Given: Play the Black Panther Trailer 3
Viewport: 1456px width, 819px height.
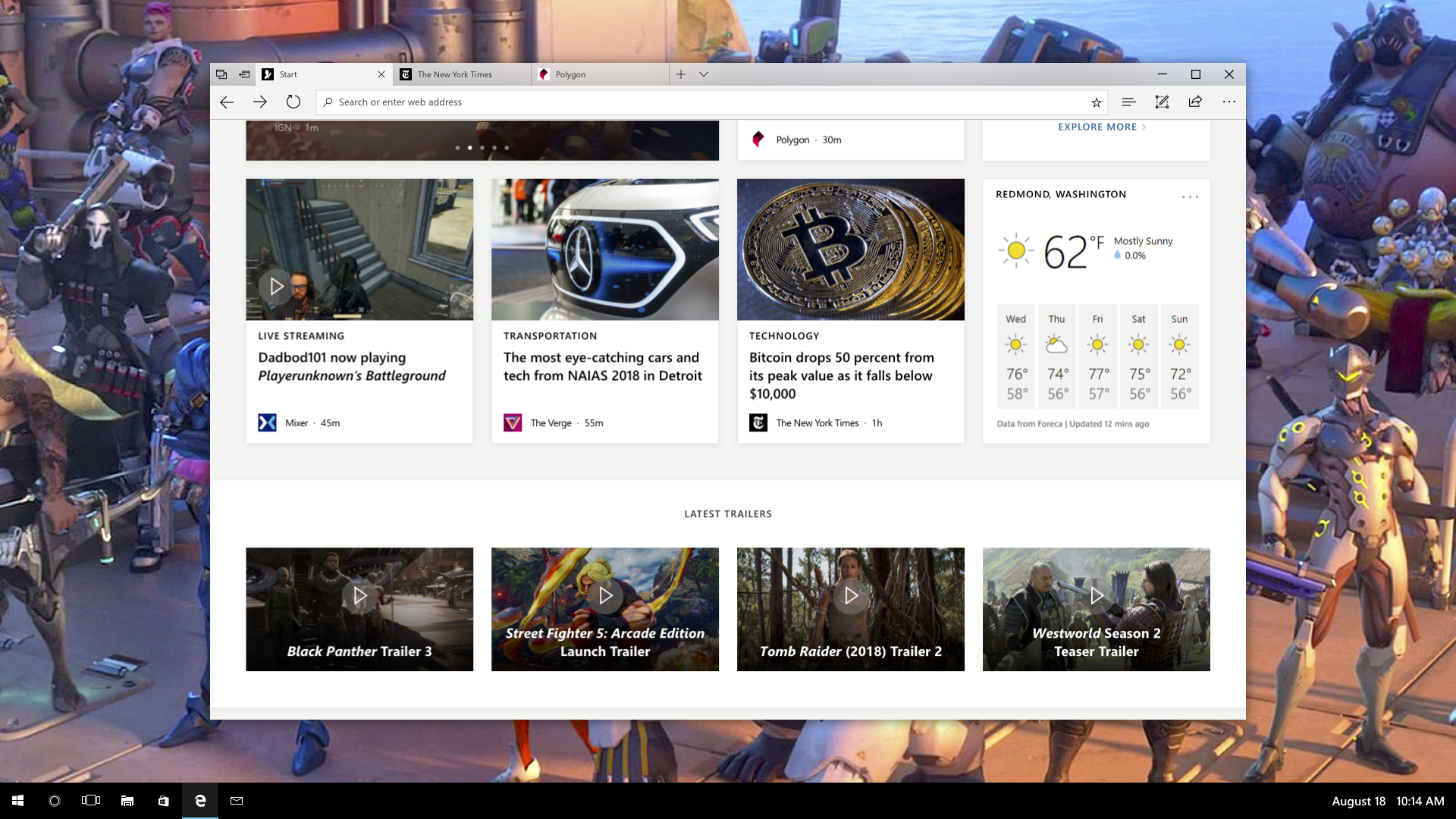Looking at the screenshot, I should tap(359, 596).
